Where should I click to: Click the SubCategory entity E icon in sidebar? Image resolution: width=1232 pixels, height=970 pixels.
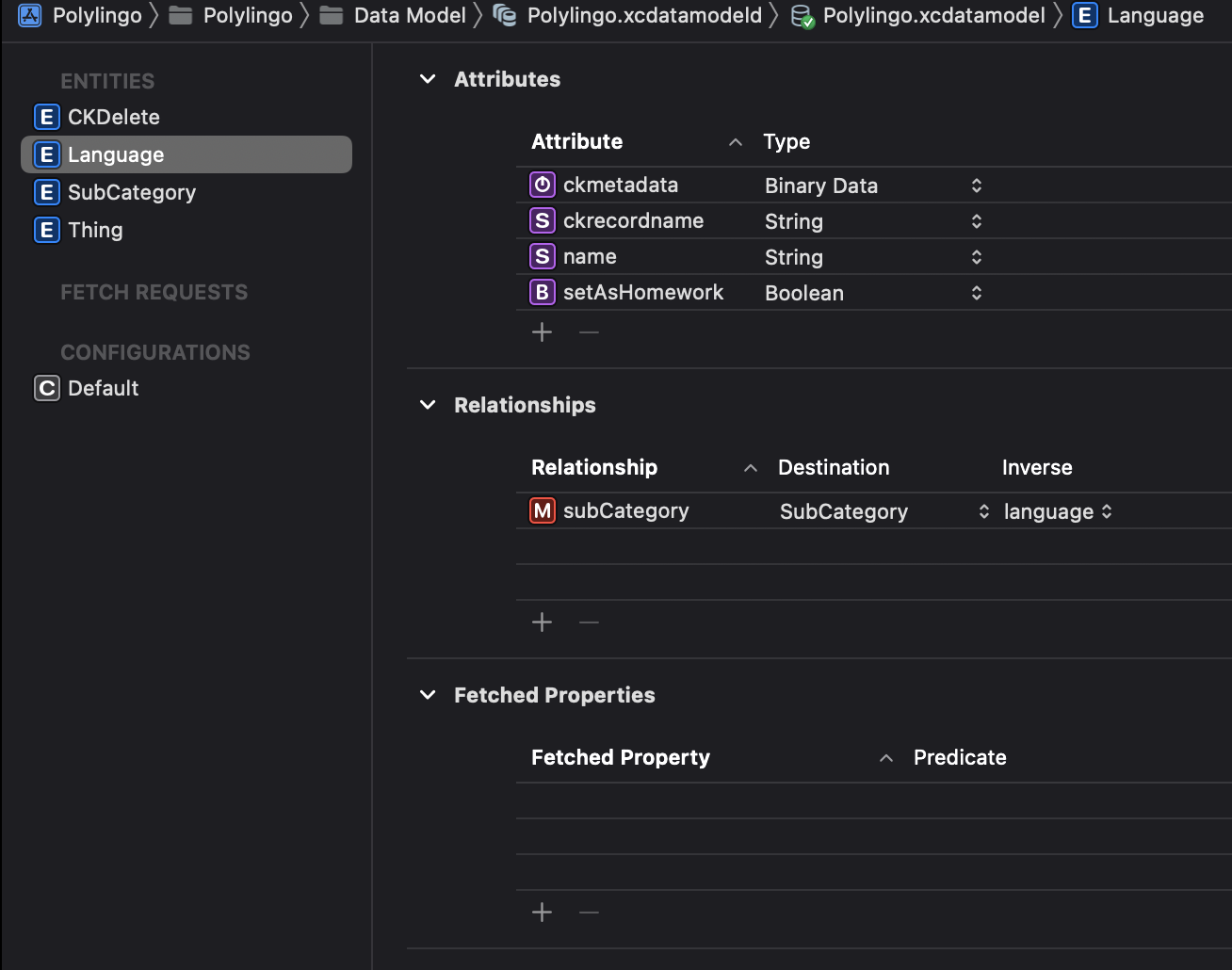[46, 192]
